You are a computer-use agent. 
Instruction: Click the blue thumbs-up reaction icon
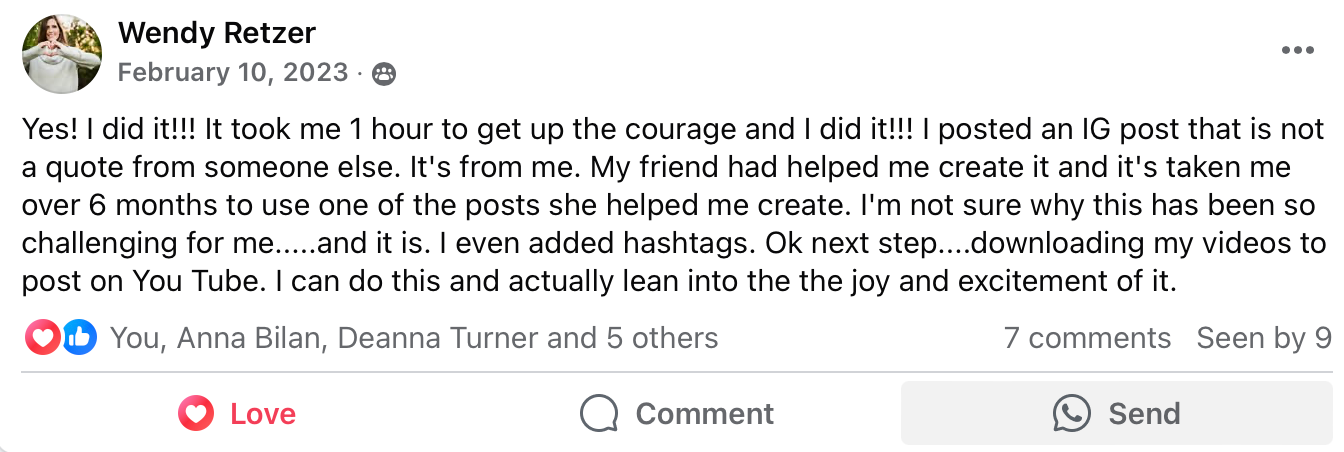tap(79, 339)
